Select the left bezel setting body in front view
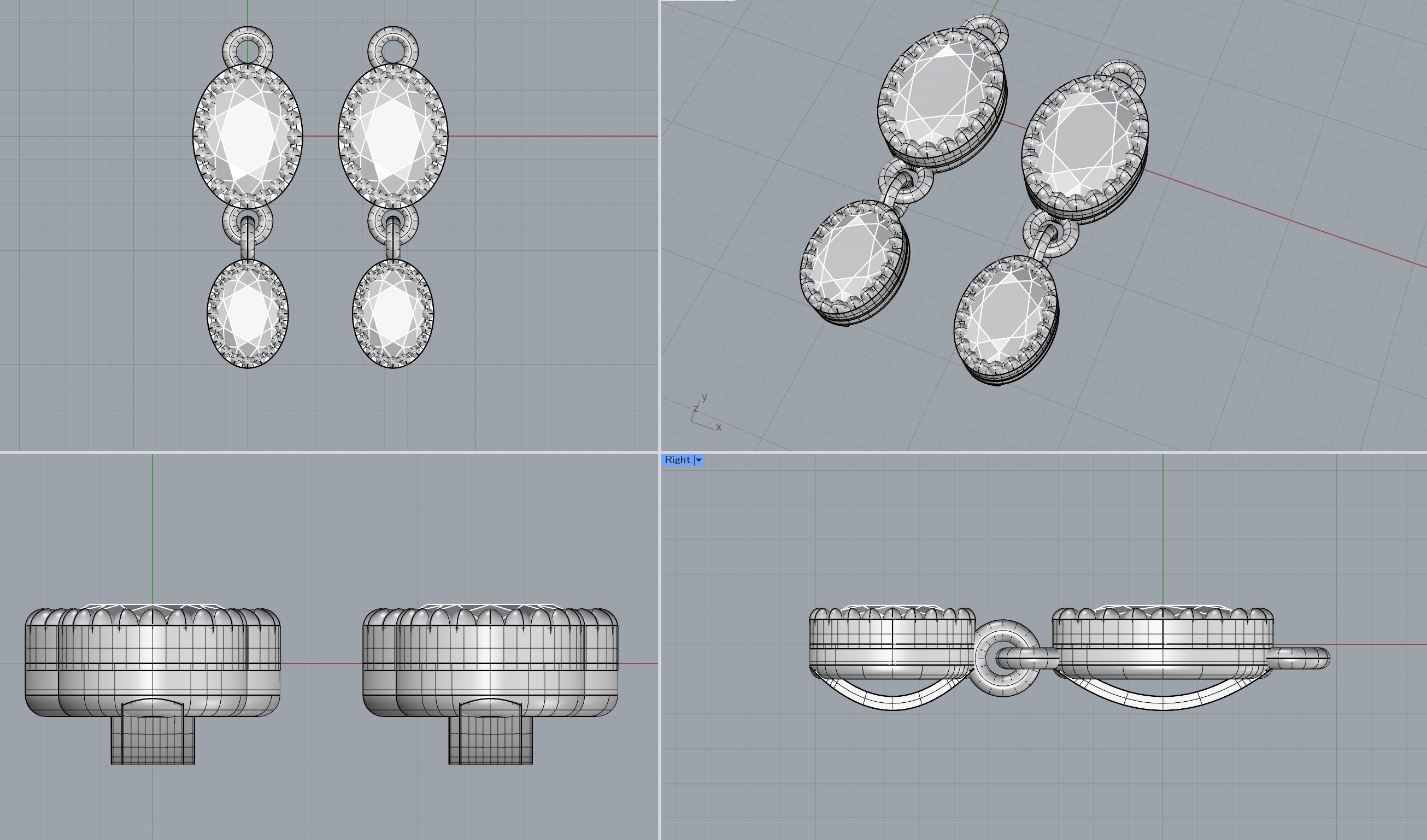The image size is (1427, 840). 153,663
